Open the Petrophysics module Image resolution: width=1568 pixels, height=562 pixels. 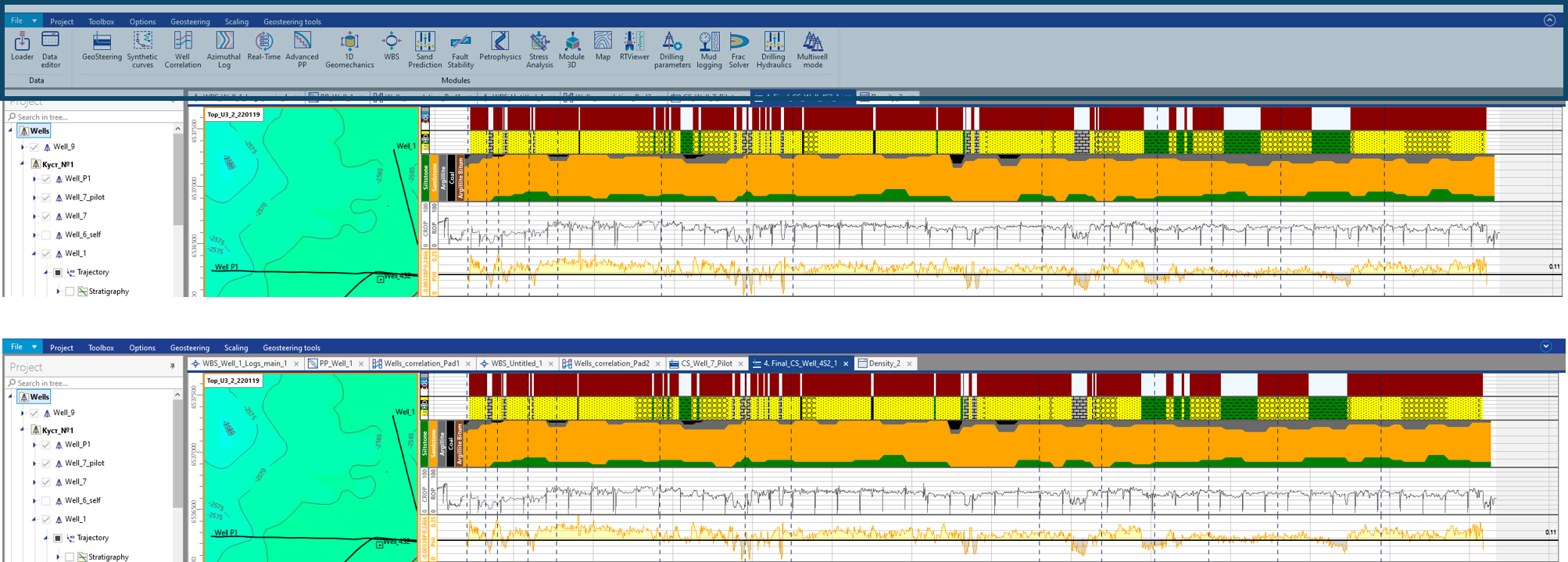tap(500, 45)
